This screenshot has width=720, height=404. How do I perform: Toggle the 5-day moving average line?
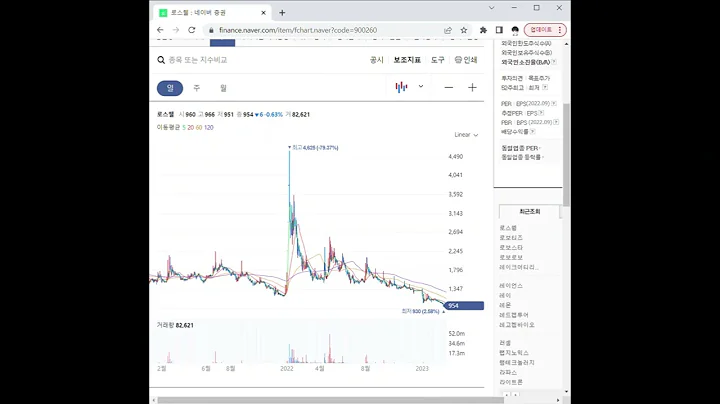coord(184,127)
